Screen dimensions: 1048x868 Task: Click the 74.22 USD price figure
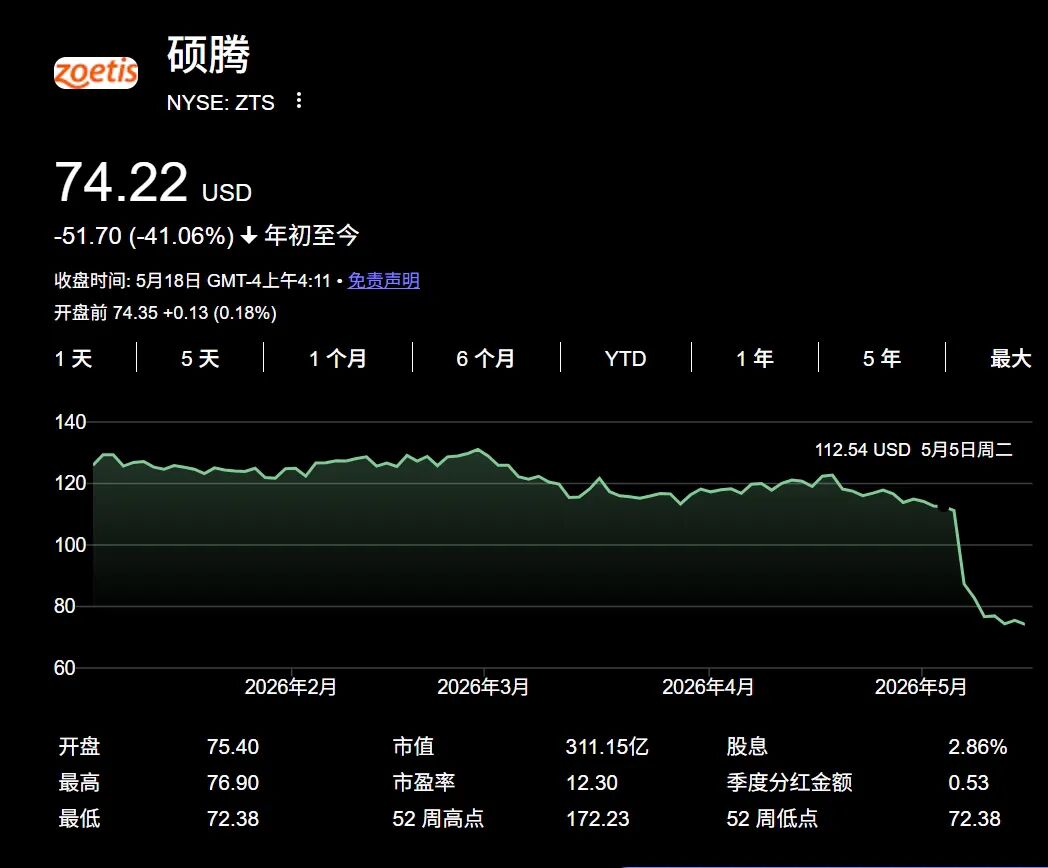(x=153, y=182)
